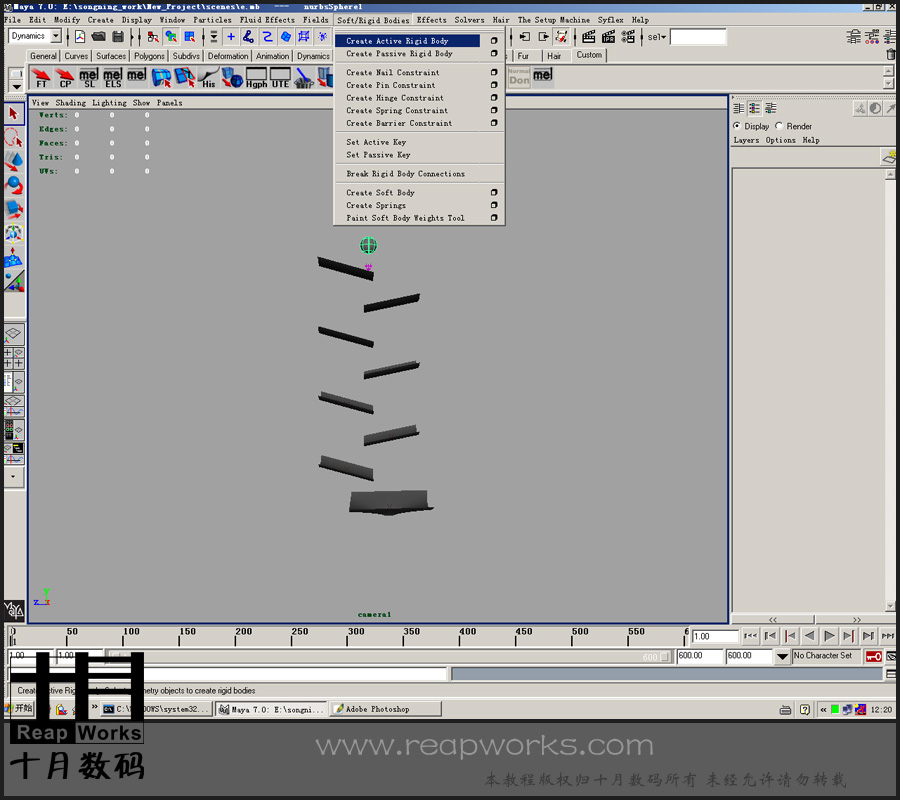Click the Render Current Frame clapper icon
900x800 pixels.
(588, 37)
